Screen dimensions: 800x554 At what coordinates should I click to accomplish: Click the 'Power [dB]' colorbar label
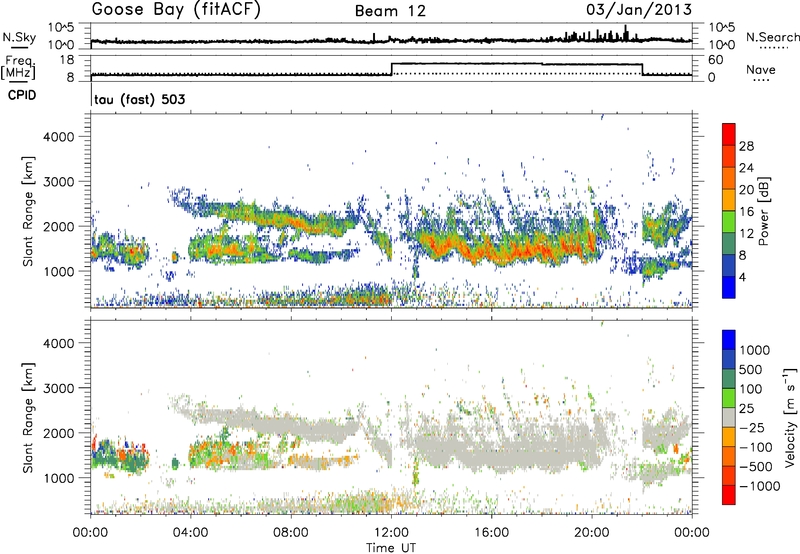763,211
